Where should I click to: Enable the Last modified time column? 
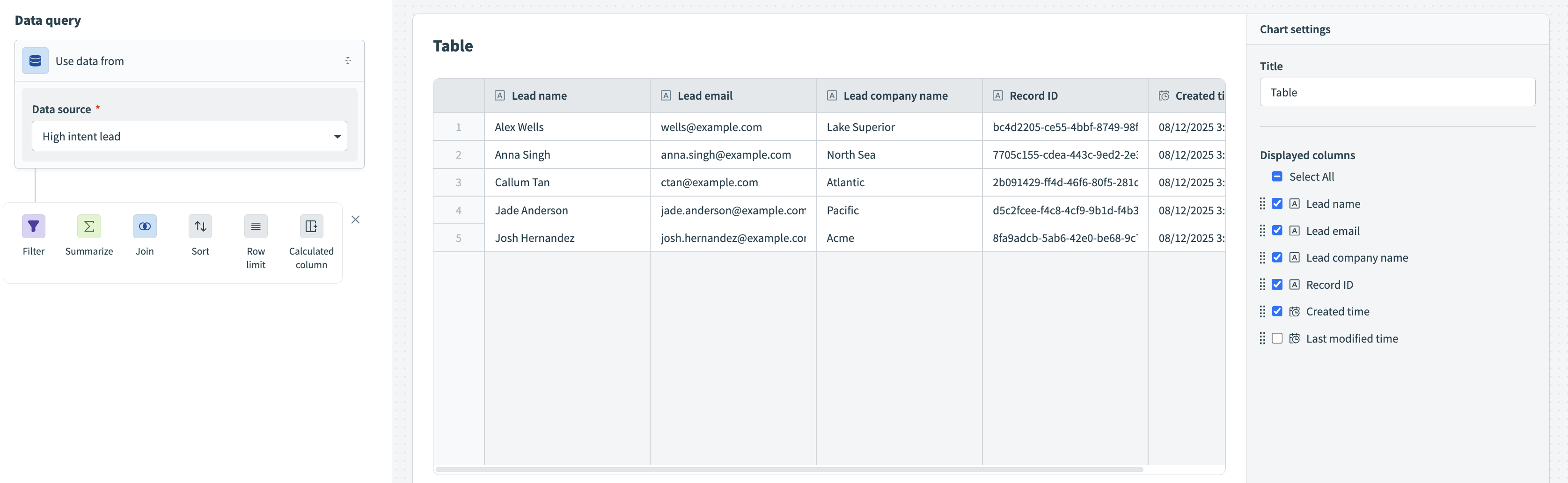pyautogui.click(x=1277, y=338)
